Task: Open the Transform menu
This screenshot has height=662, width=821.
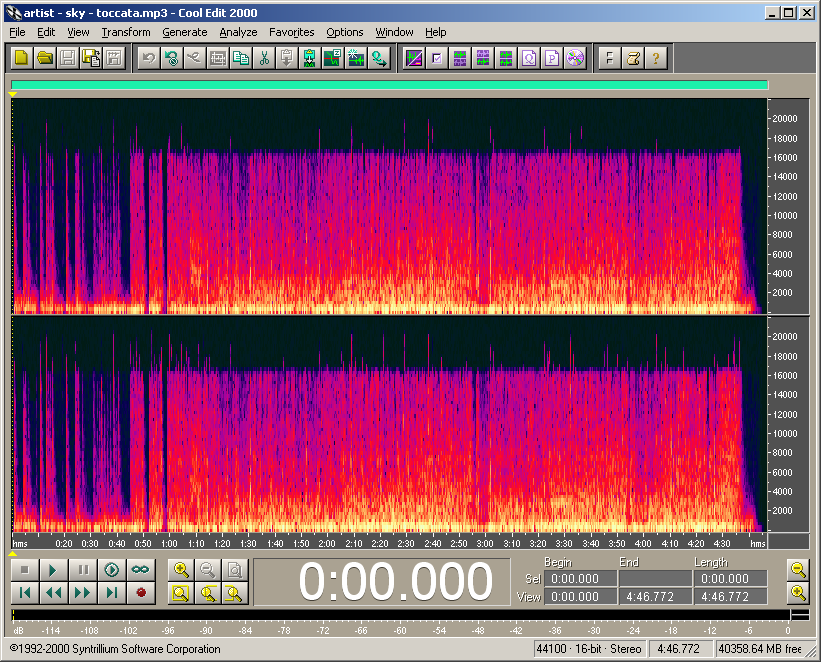Action: click(x=125, y=32)
